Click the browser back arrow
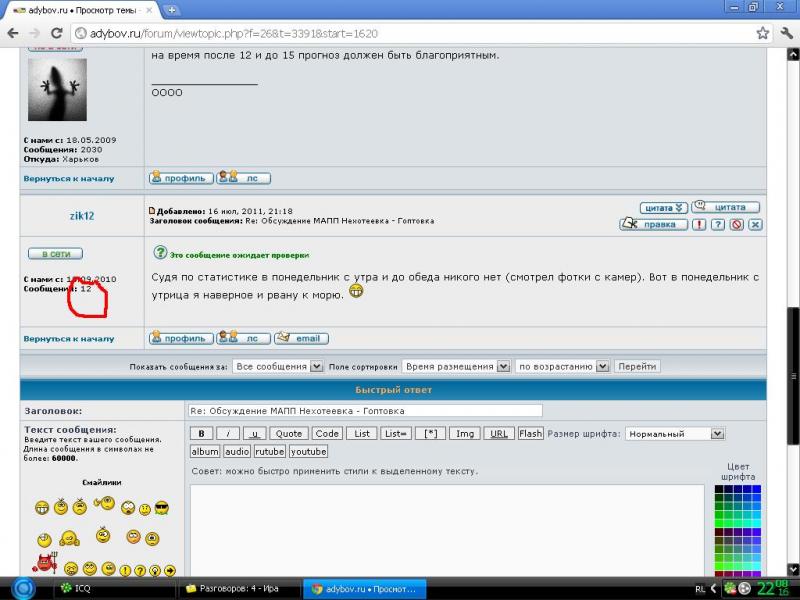Viewport: 800px width, 600px height. [x=13, y=33]
